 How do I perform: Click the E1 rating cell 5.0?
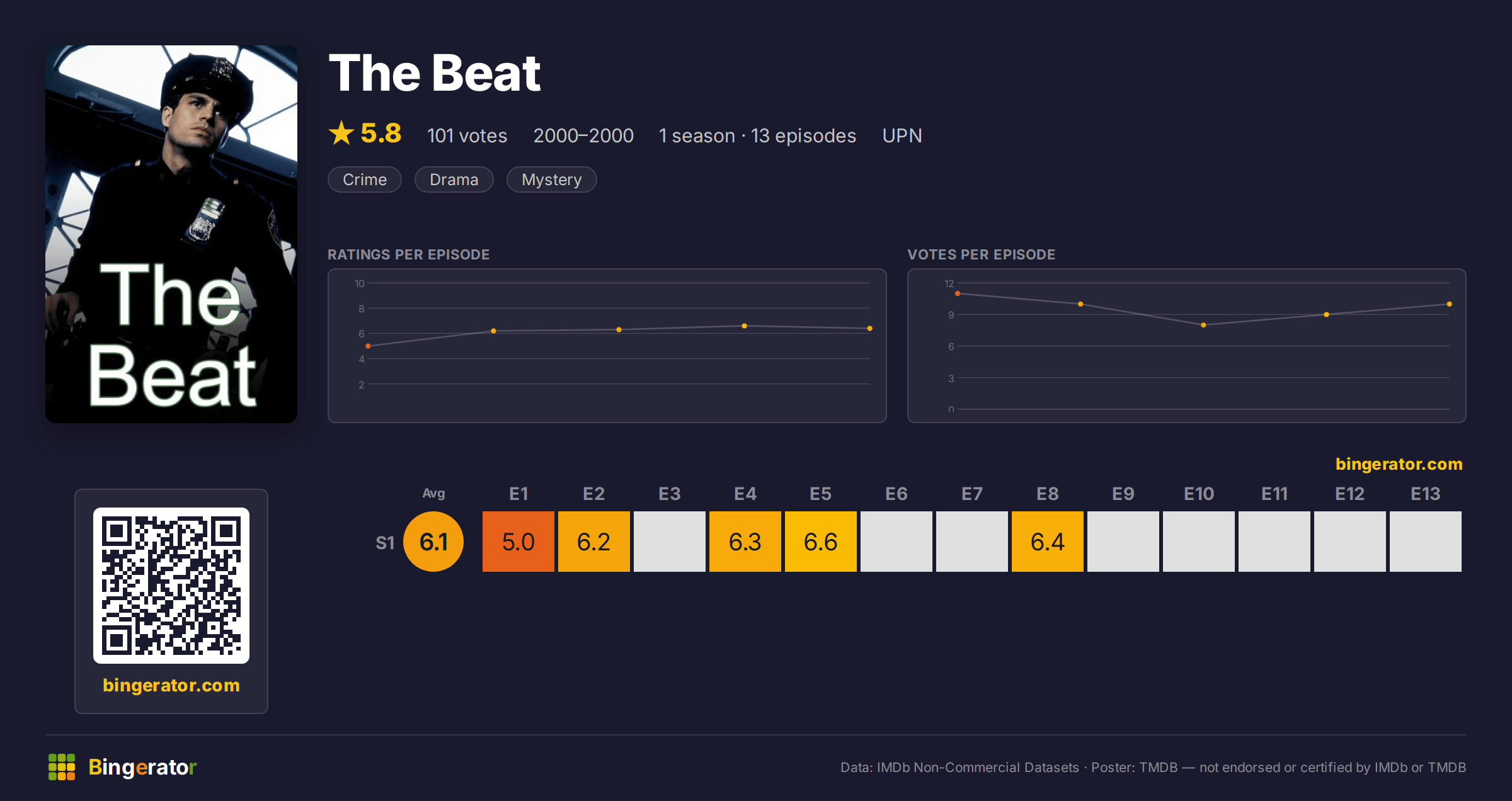(518, 542)
